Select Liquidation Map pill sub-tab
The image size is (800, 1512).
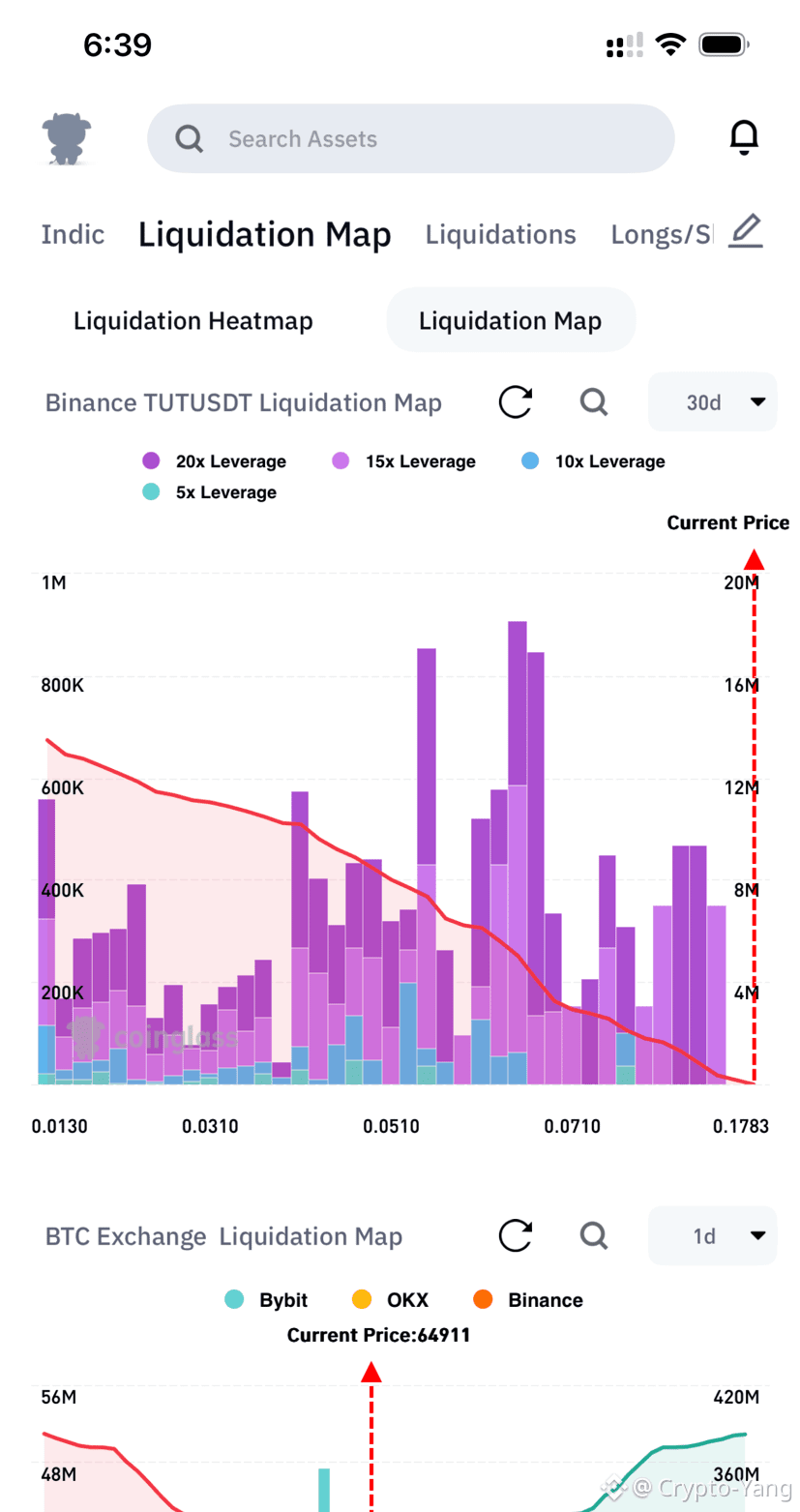click(x=511, y=320)
